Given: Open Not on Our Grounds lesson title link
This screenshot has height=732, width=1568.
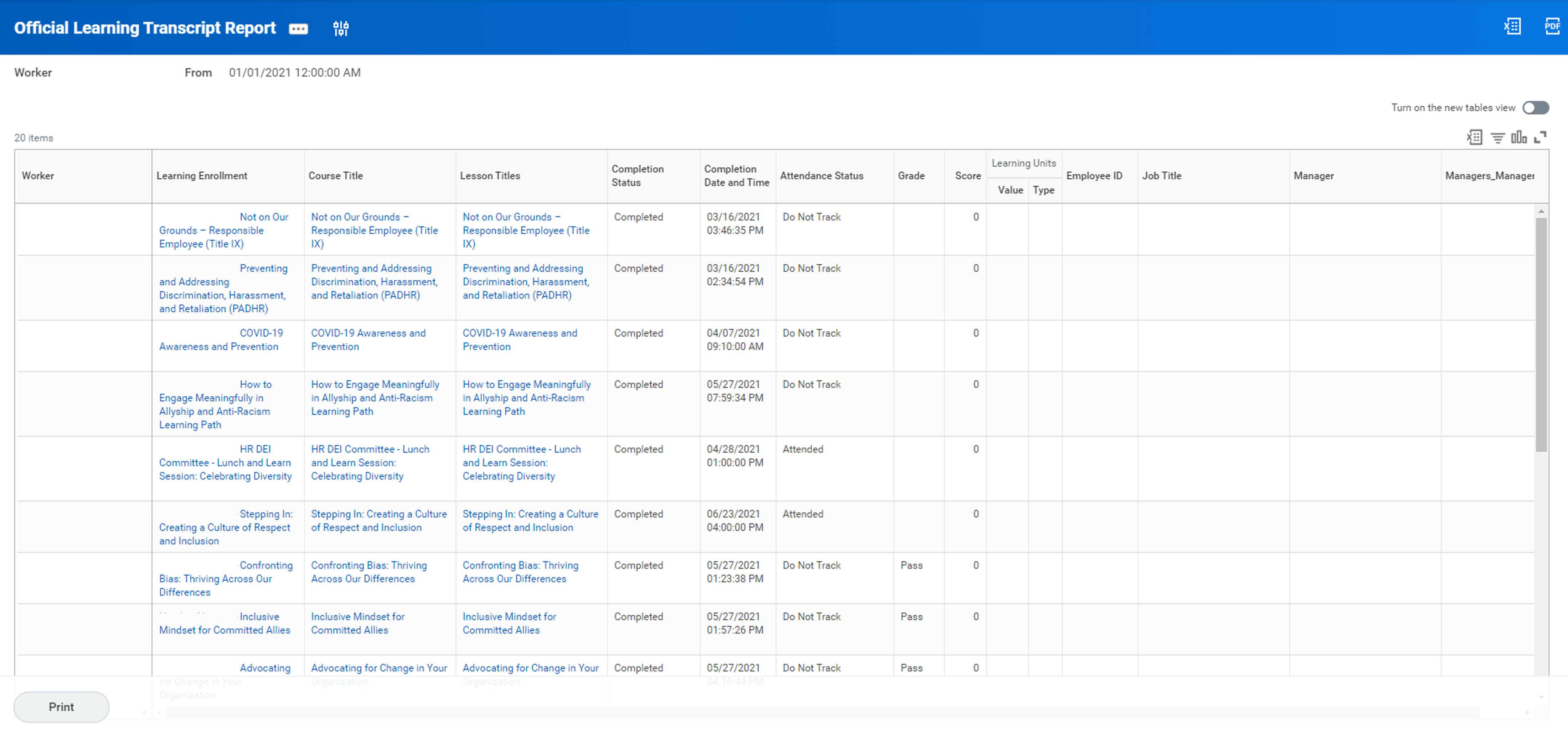Looking at the screenshot, I should [526, 230].
